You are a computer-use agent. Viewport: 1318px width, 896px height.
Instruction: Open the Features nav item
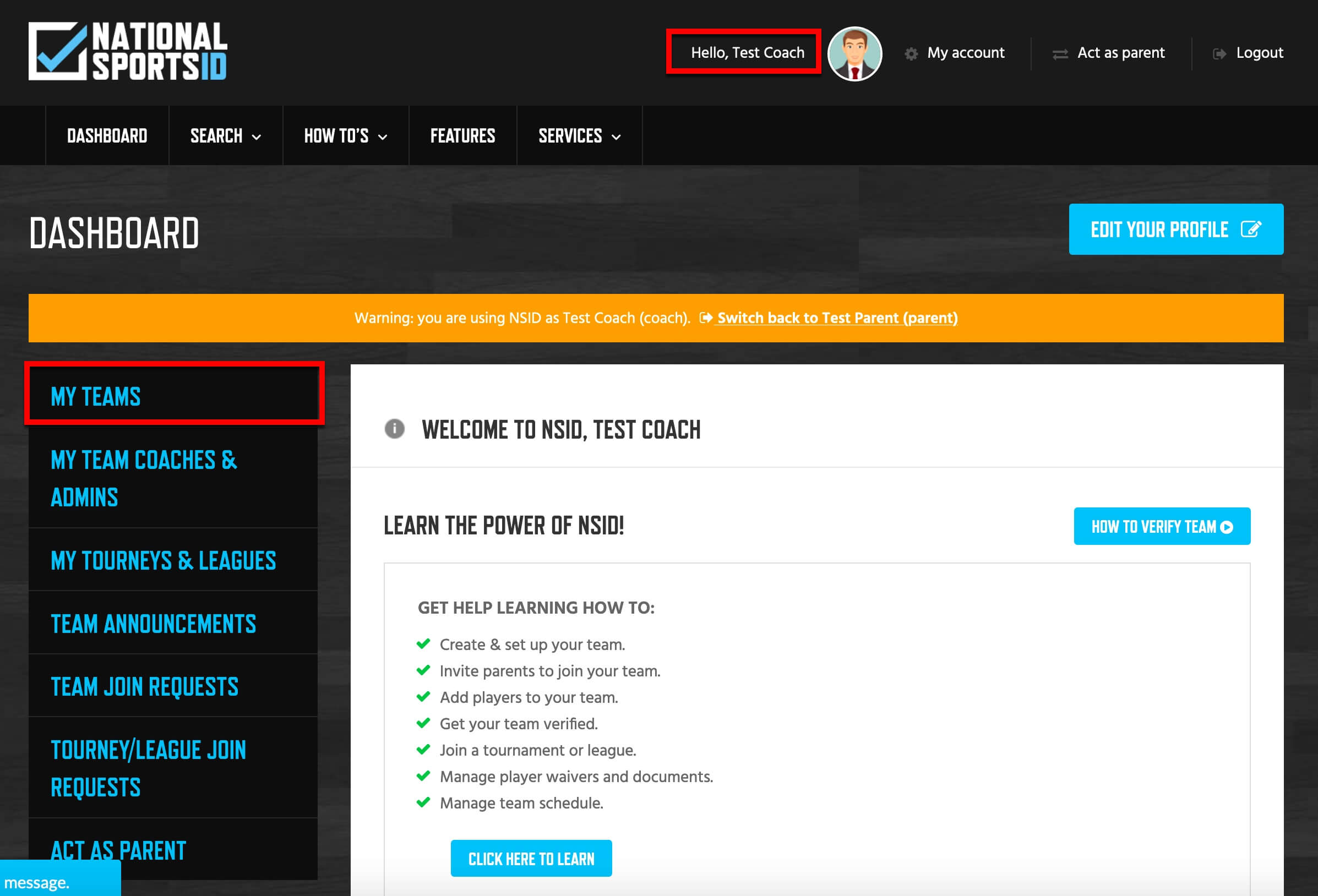coord(463,135)
